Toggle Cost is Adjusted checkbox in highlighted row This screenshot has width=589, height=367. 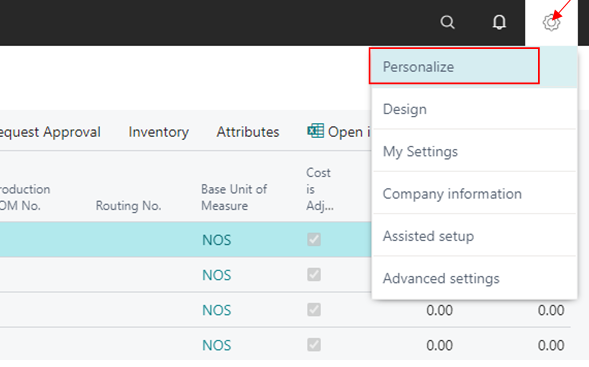[x=314, y=239]
